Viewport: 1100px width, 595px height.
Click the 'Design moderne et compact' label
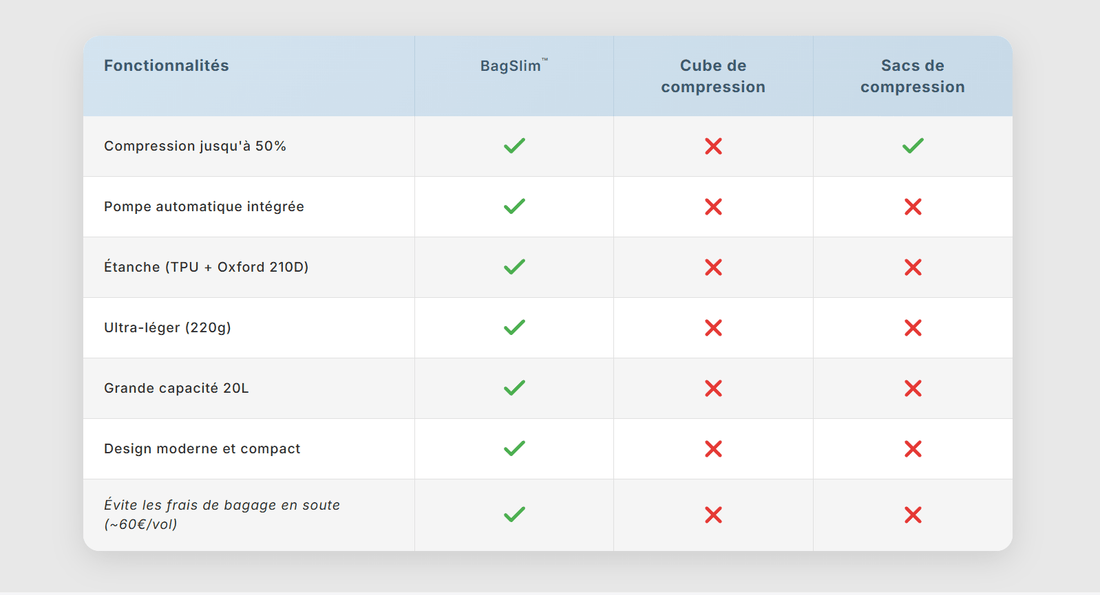pyautogui.click(x=202, y=448)
